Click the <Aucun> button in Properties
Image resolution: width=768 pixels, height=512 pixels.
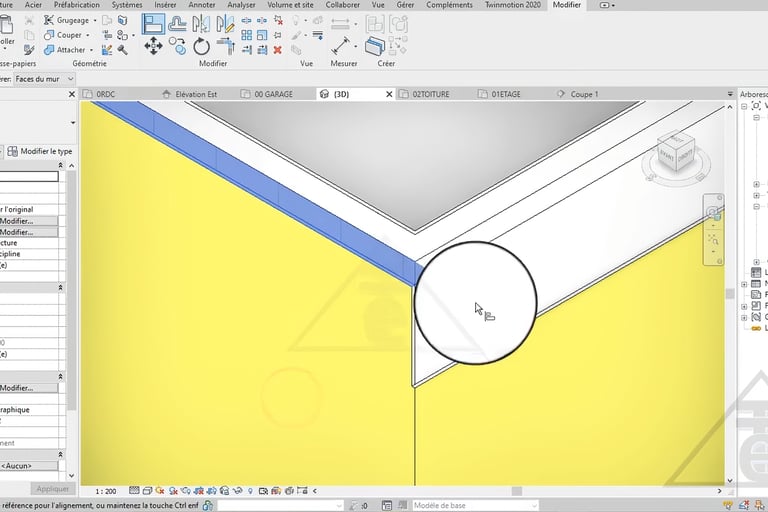[28, 466]
